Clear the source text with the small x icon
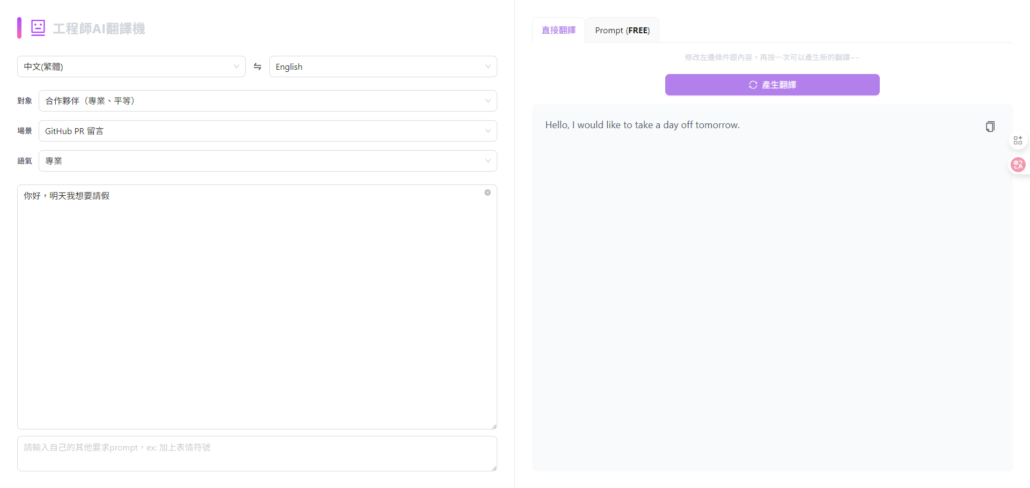Image resolution: width=1030 pixels, height=488 pixels. click(487, 192)
